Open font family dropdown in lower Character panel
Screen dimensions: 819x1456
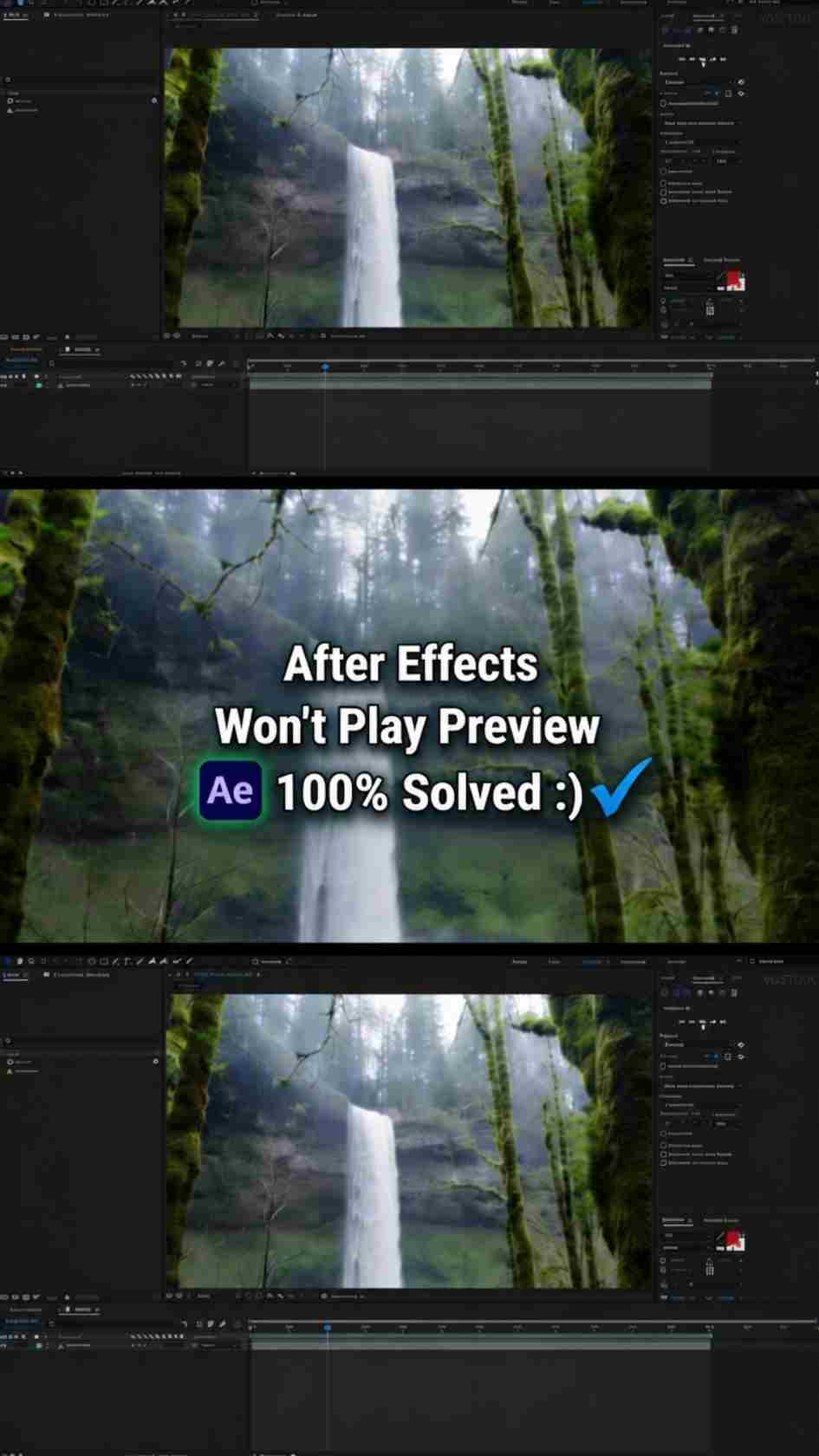[687, 1235]
